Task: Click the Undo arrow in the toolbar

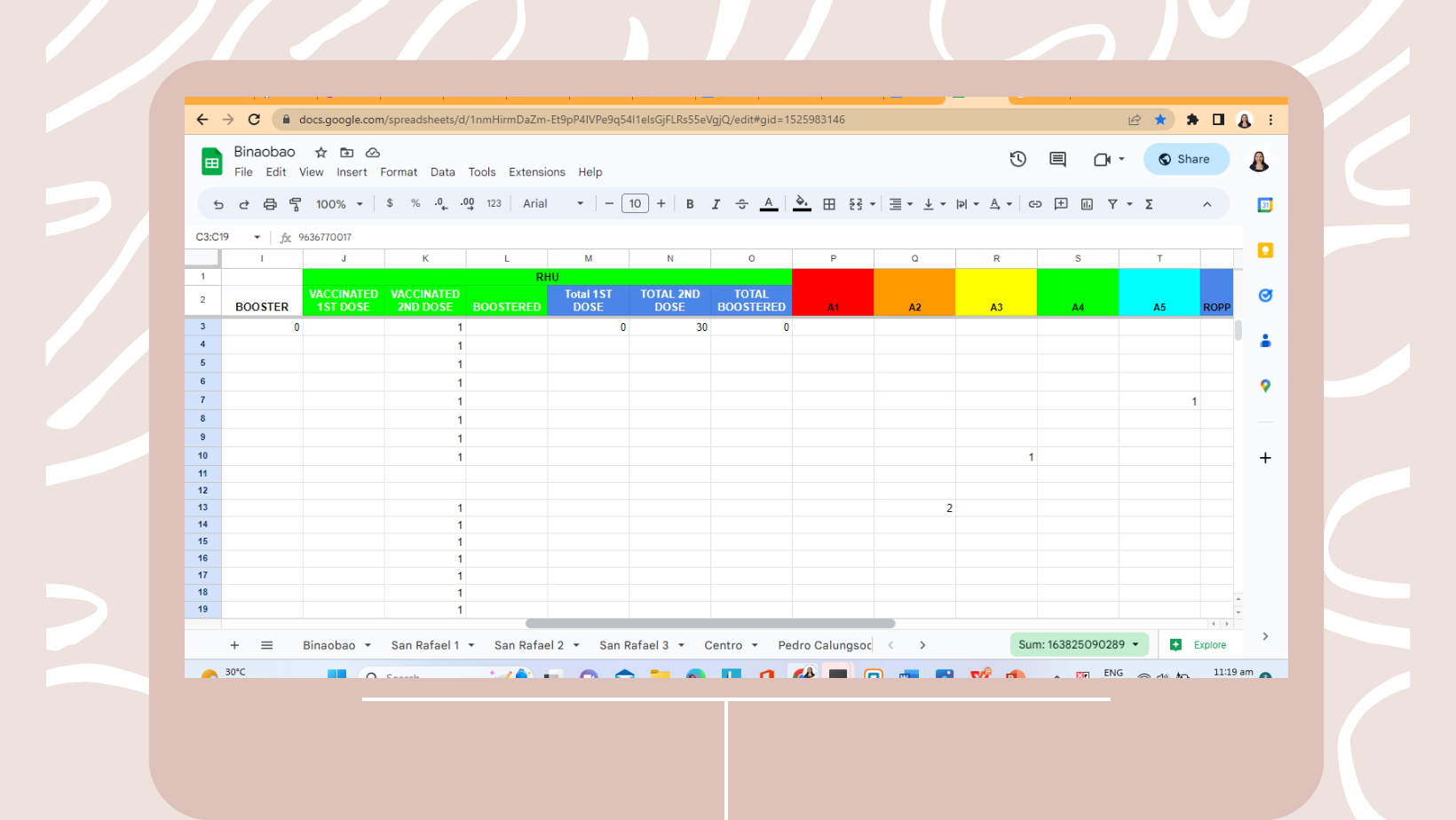Action: pos(218,204)
